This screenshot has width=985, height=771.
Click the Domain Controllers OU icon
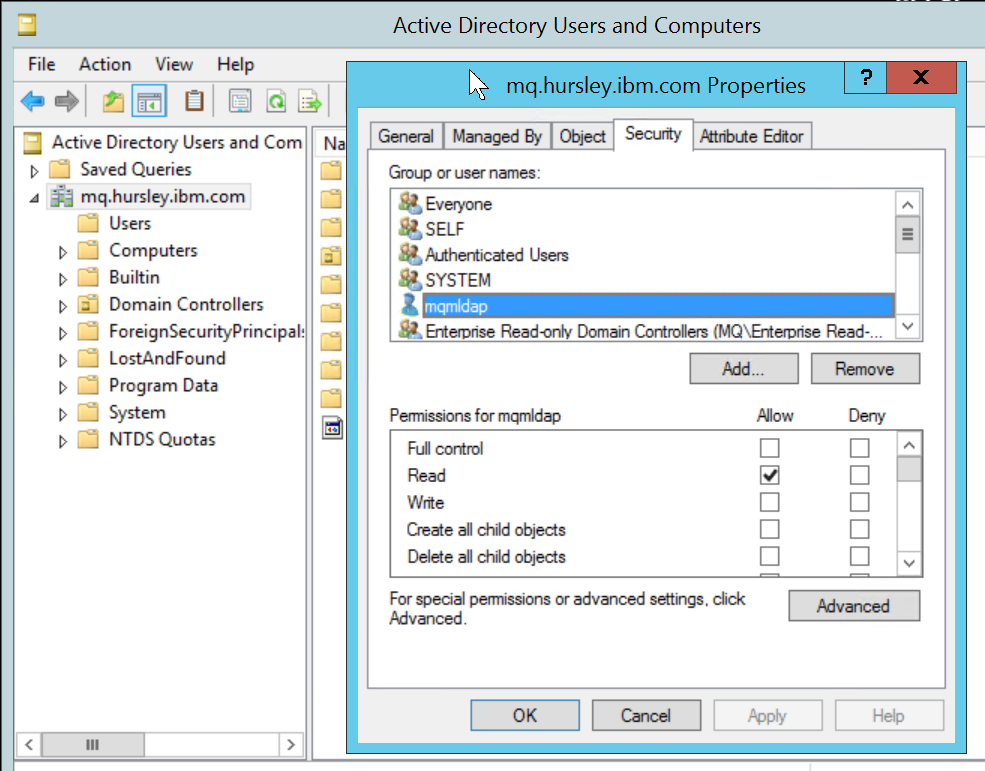tap(89, 304)
